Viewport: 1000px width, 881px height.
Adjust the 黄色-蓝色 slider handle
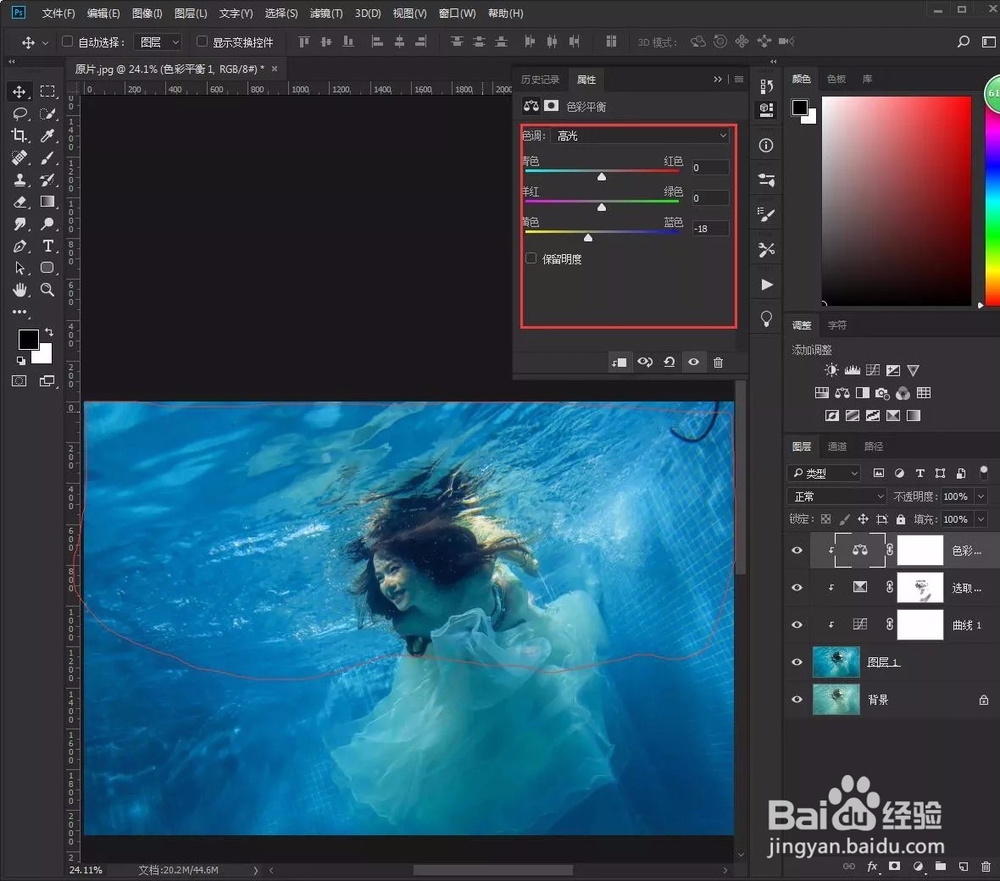588,238
